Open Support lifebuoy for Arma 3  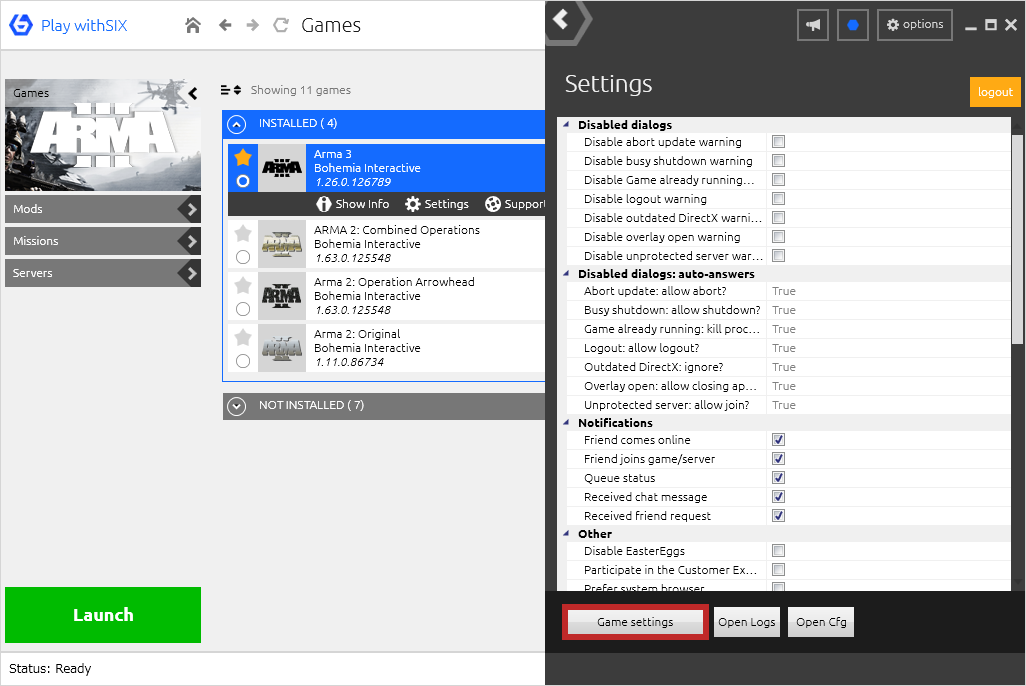click(515, 204)
